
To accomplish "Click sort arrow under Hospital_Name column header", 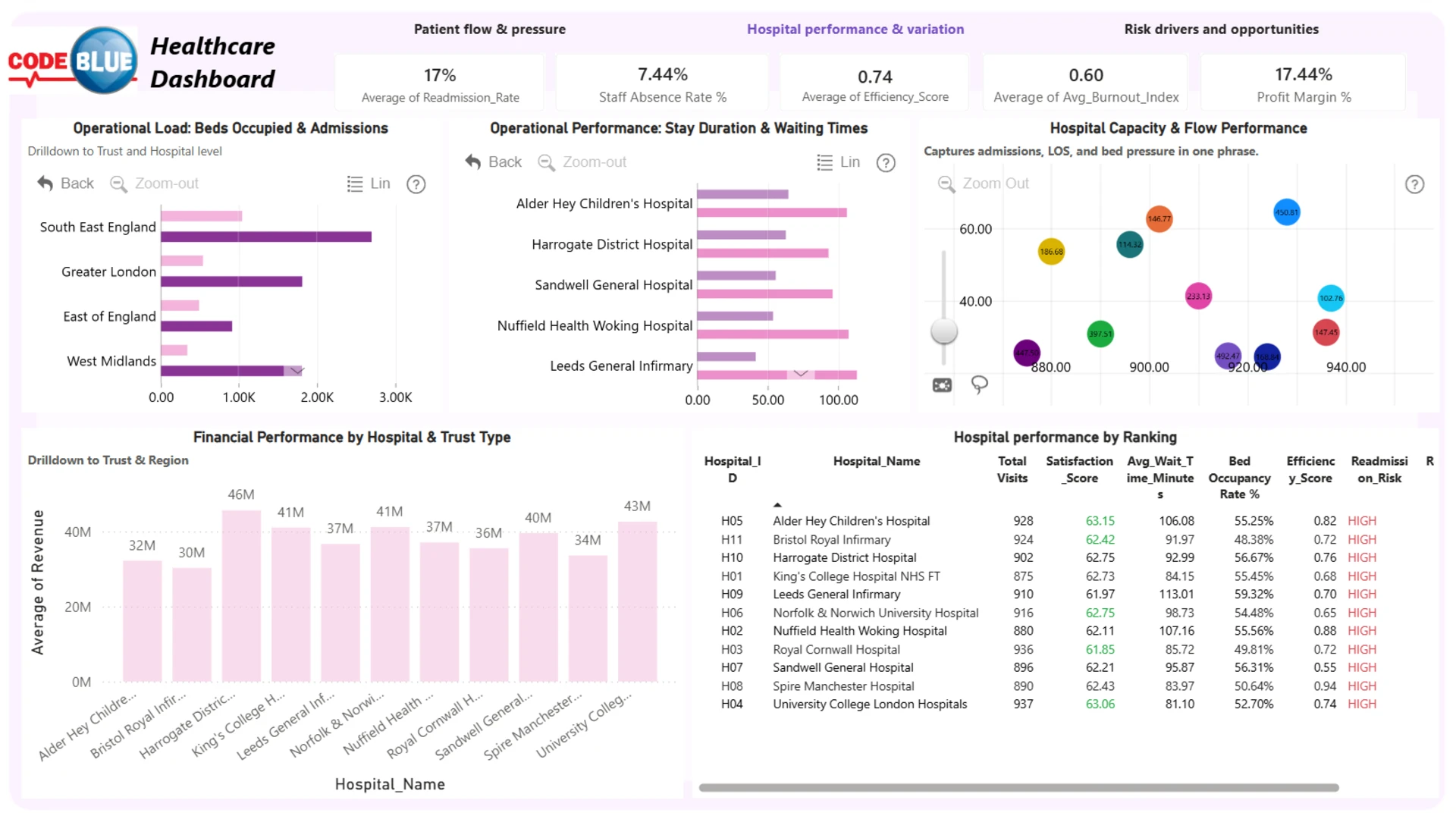I will 777,504.
